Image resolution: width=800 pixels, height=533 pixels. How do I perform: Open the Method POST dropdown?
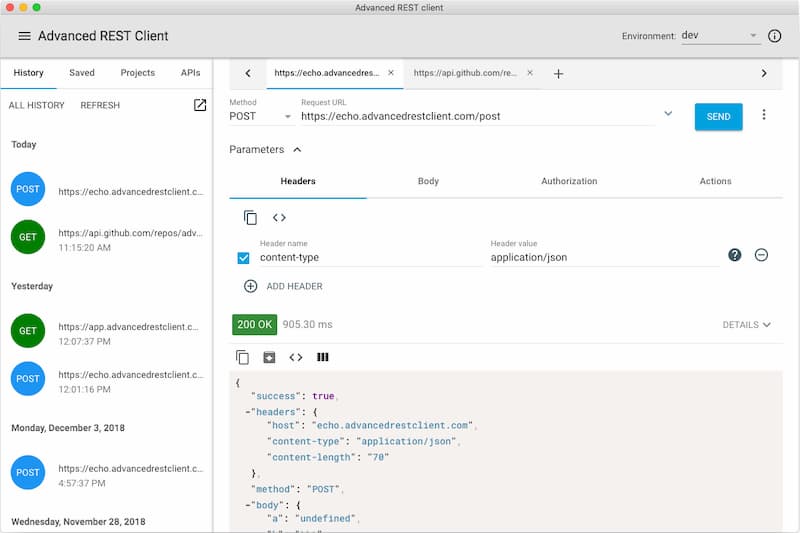click(x=260, y=116)
